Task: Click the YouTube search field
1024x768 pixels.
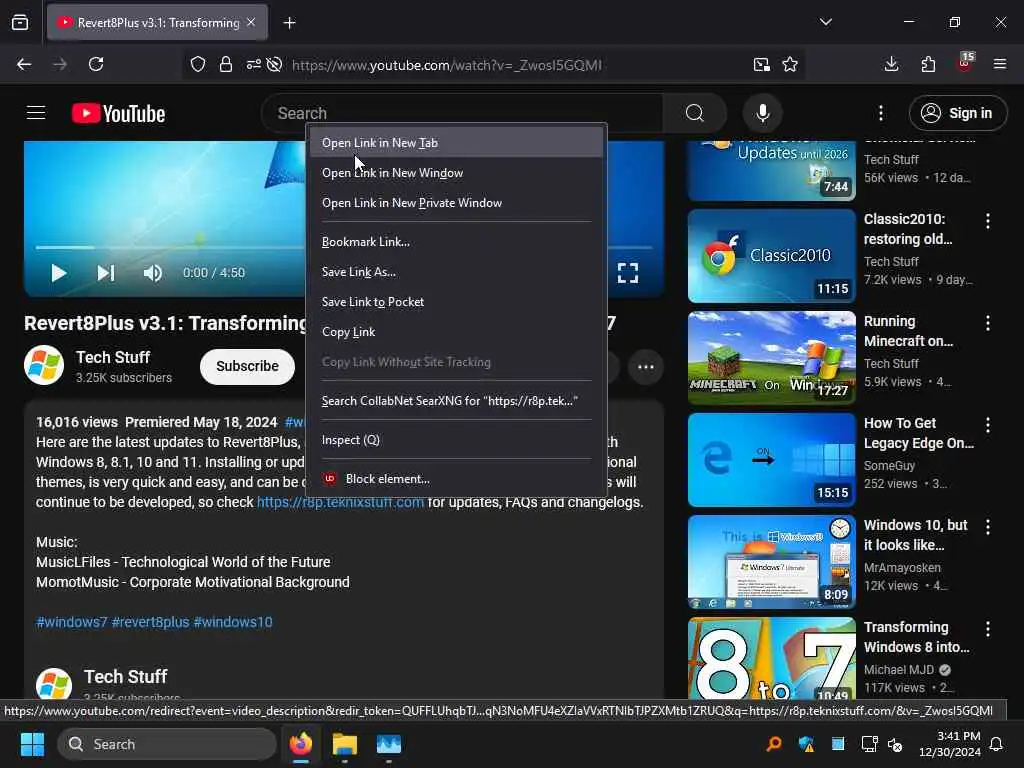Action: point(462,113)
